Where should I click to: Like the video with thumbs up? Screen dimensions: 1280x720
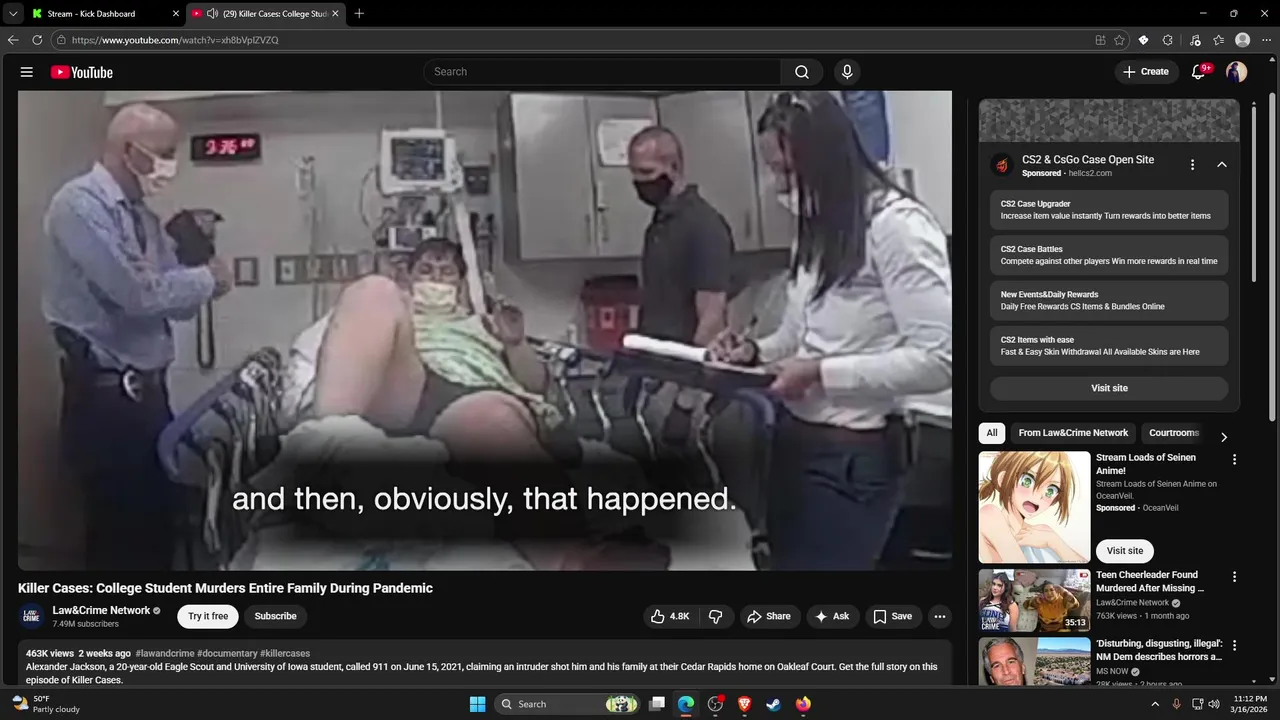click(669, 616)
